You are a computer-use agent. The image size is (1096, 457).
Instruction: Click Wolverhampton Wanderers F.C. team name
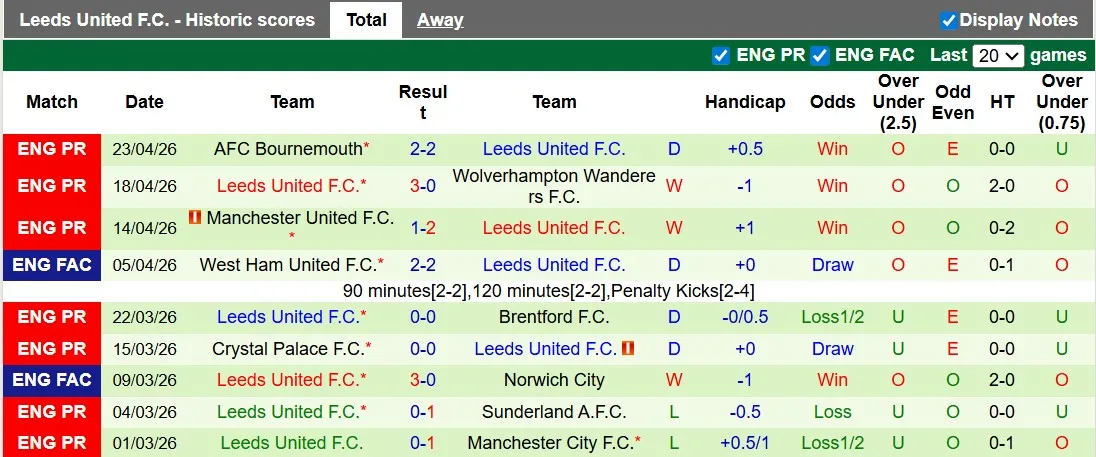pos(554,186)
